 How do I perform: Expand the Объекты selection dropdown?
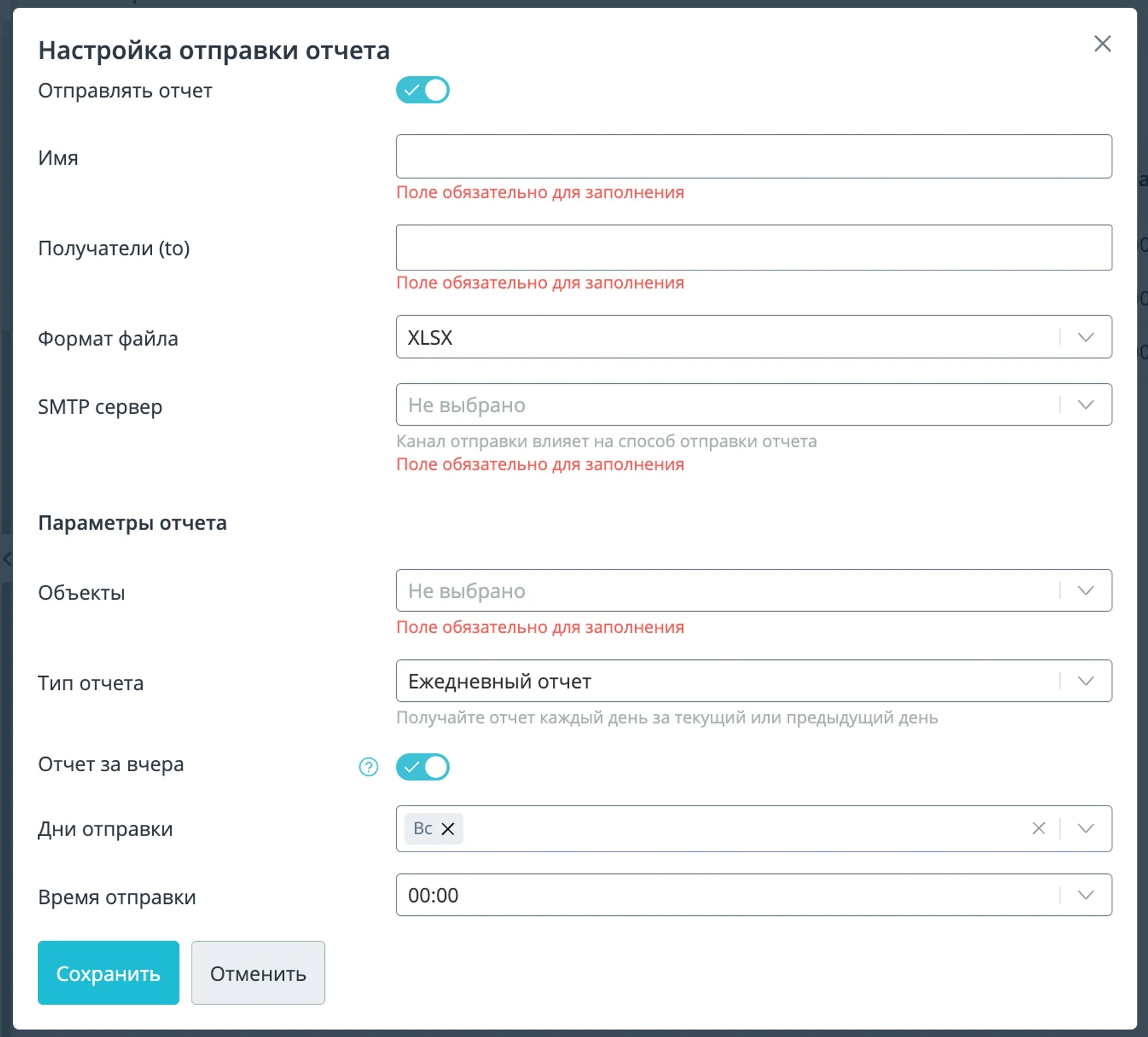(754, 591)
